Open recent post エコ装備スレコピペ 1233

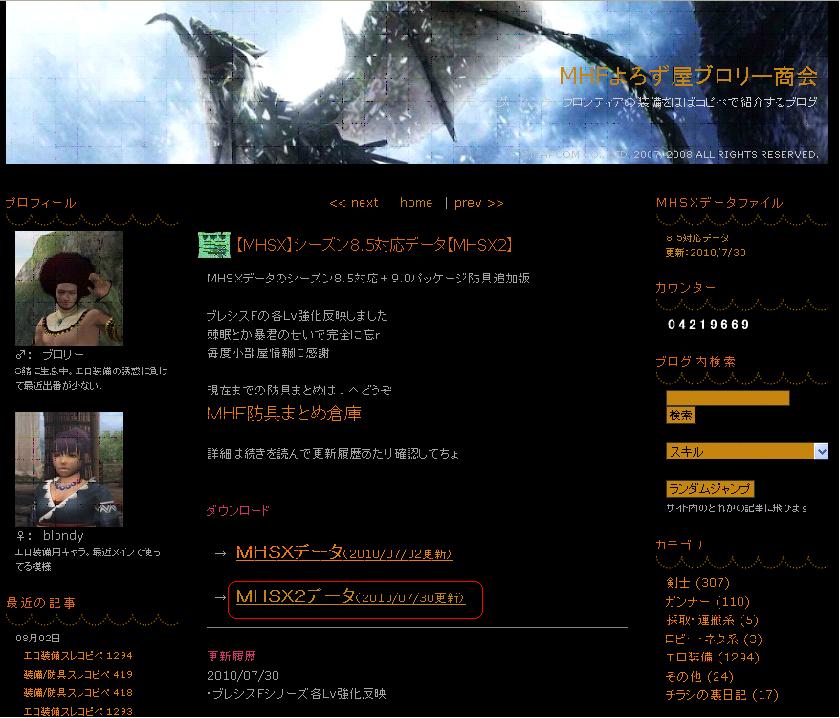(x=78, y=711)
